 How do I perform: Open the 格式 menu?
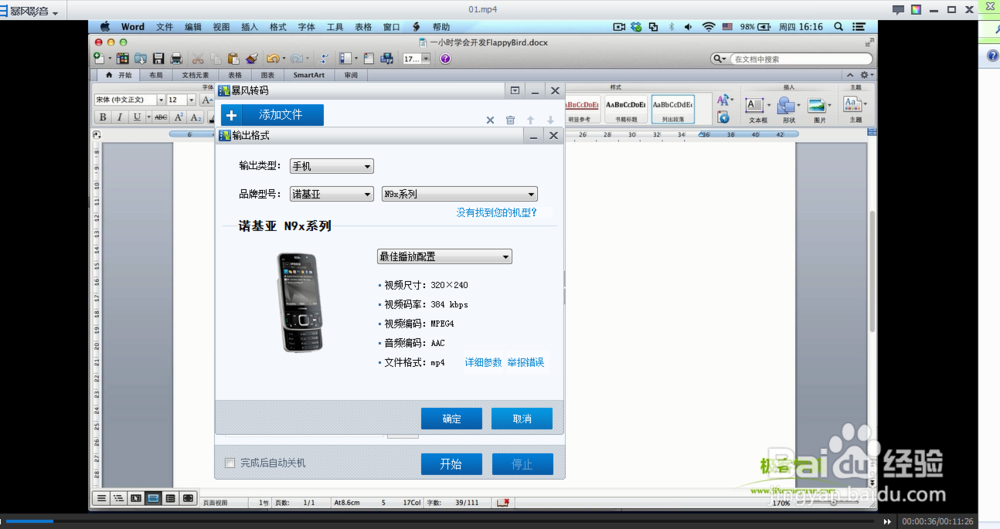coord(278,27)
